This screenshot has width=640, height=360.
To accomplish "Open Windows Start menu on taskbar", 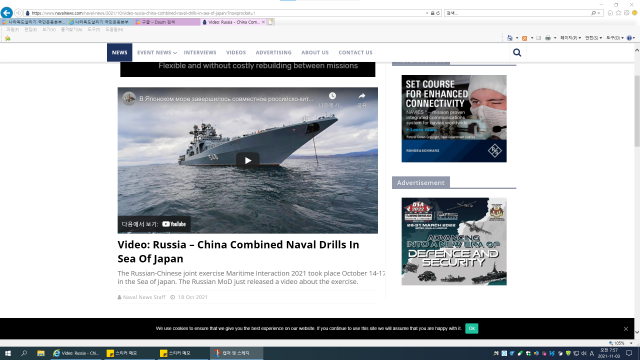I will 8,353.
